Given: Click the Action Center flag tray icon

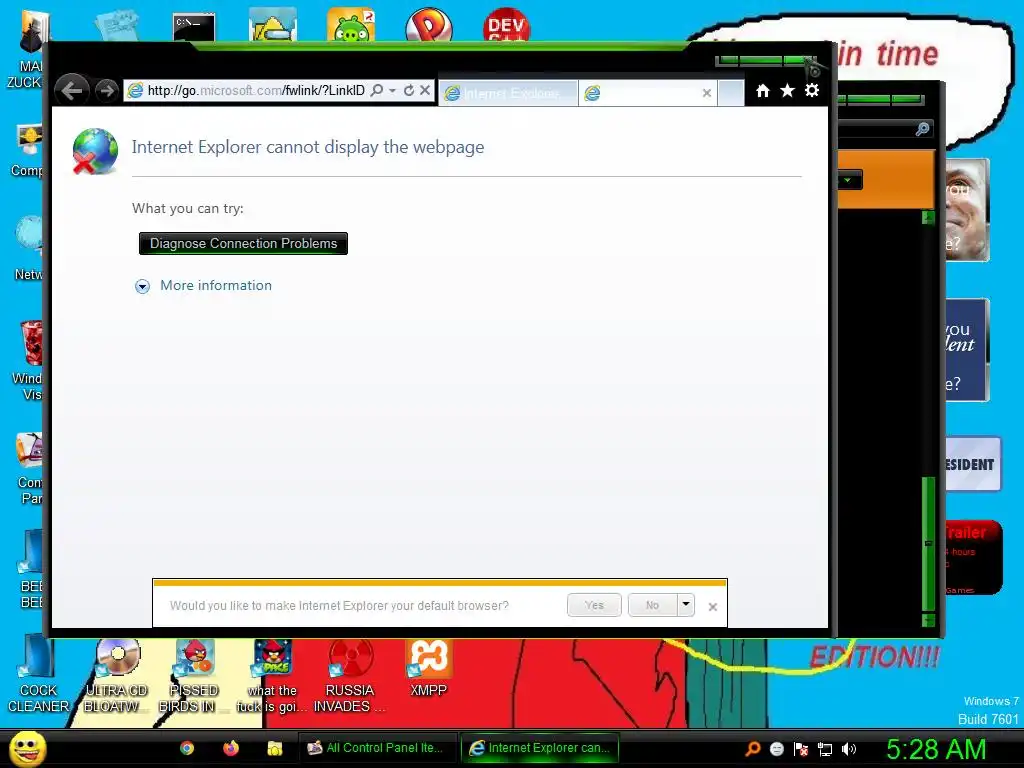Looking at the screenshot, I should 801,749.
